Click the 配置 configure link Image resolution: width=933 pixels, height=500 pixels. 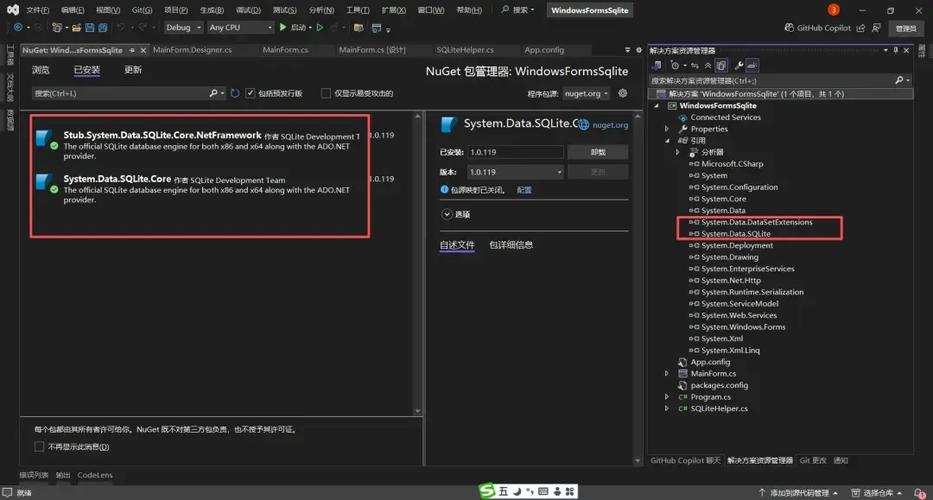[524, 190]
